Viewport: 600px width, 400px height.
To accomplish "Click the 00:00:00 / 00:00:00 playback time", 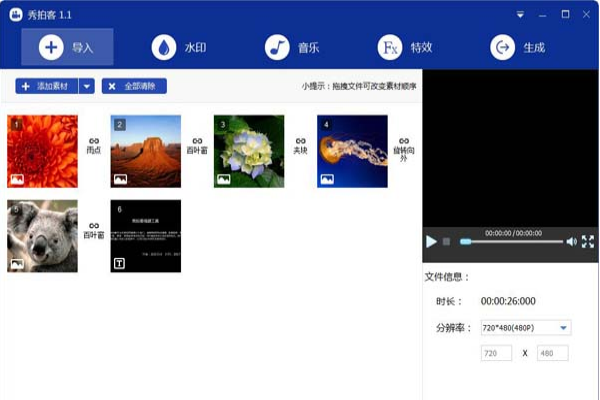I will pyautogui.click(x=514, y=233).
